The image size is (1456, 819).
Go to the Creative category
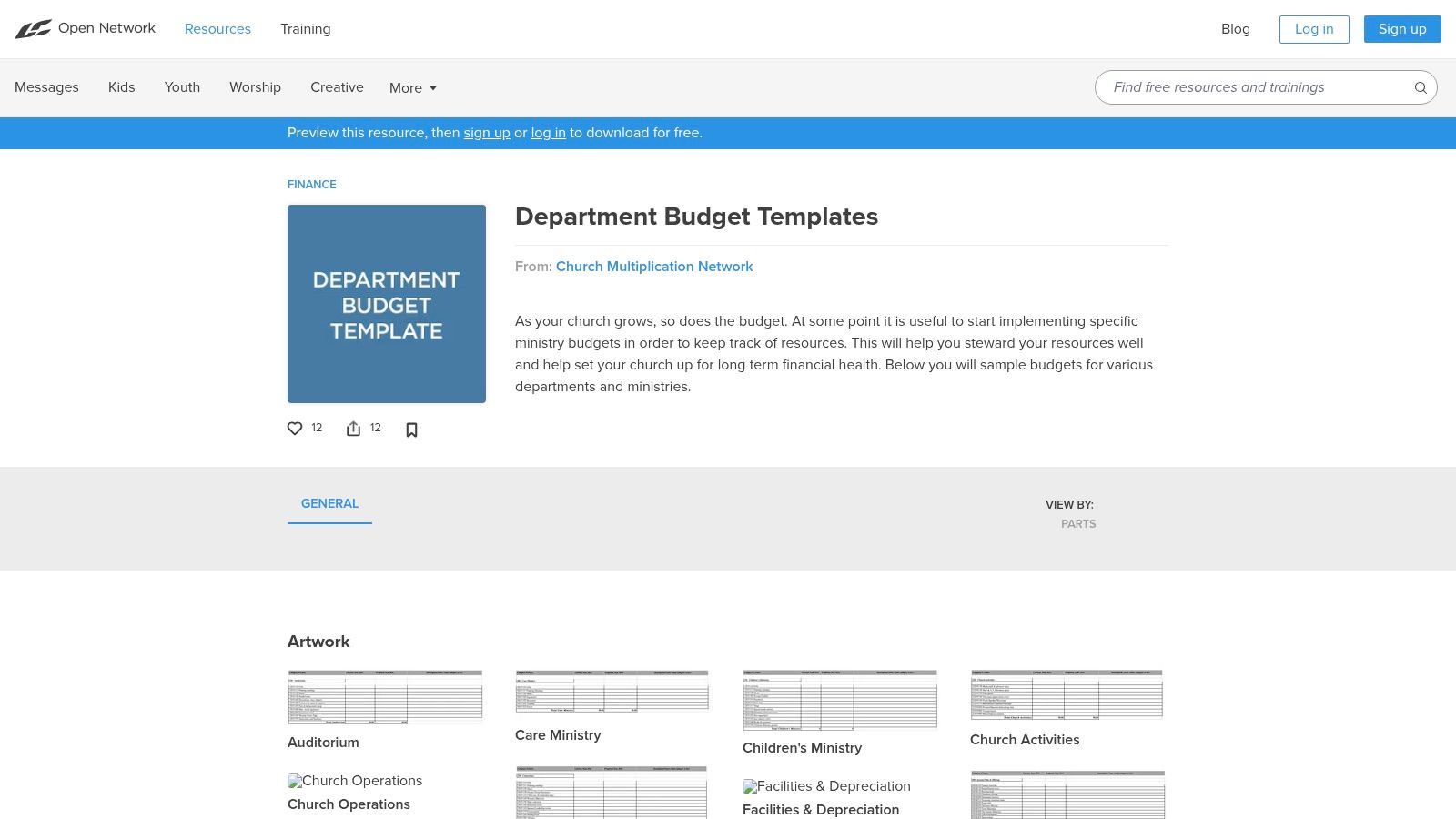[x=337, y=87]
